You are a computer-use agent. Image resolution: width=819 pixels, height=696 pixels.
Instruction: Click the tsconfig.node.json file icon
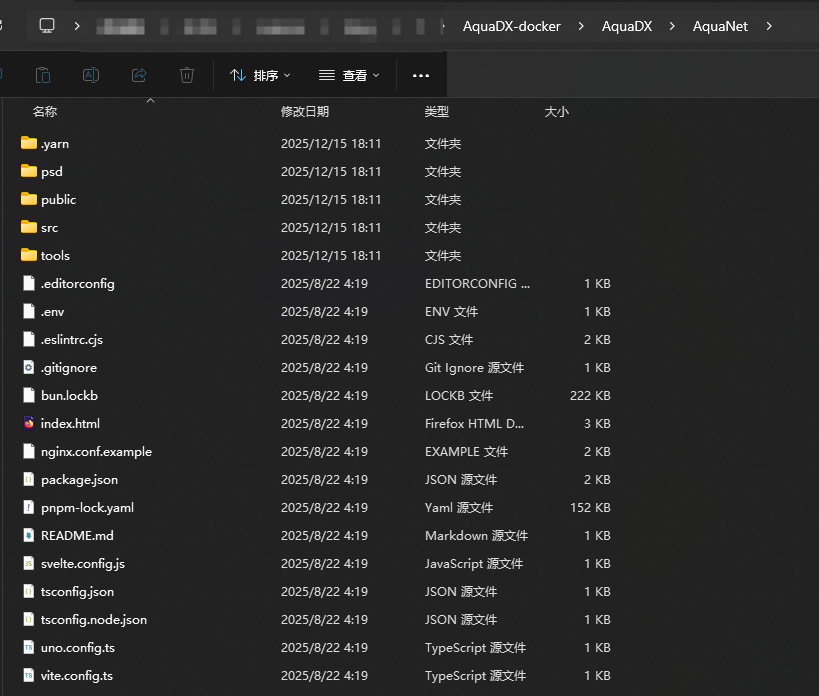click(x=29, y=619)
